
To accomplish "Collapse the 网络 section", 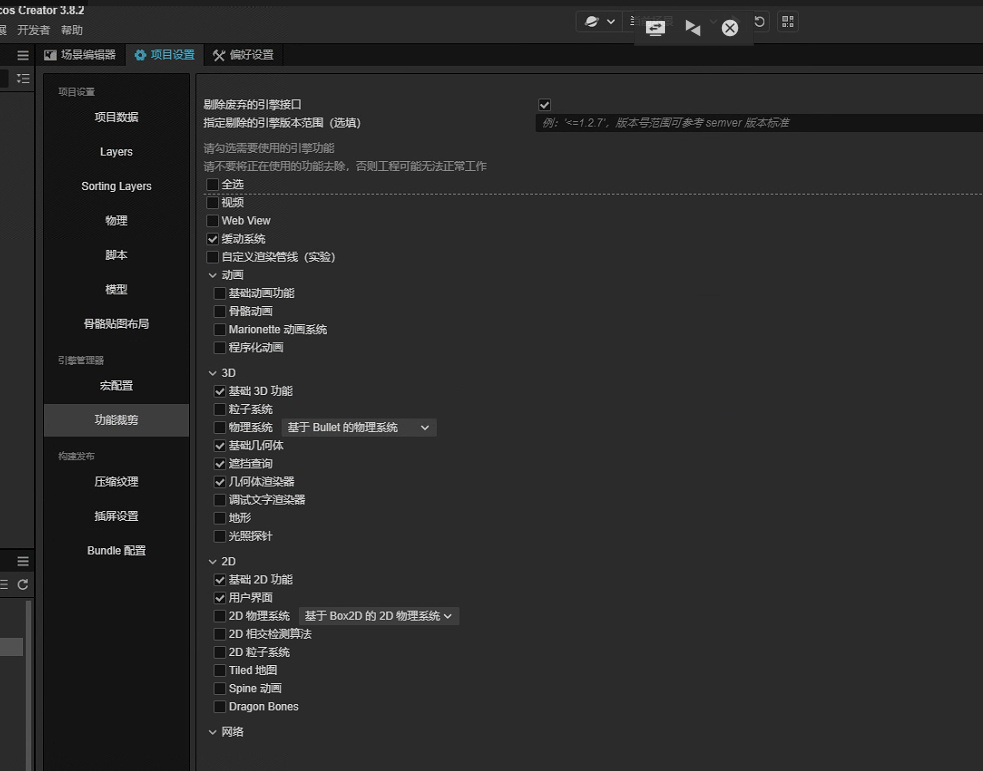I will 213,732.
